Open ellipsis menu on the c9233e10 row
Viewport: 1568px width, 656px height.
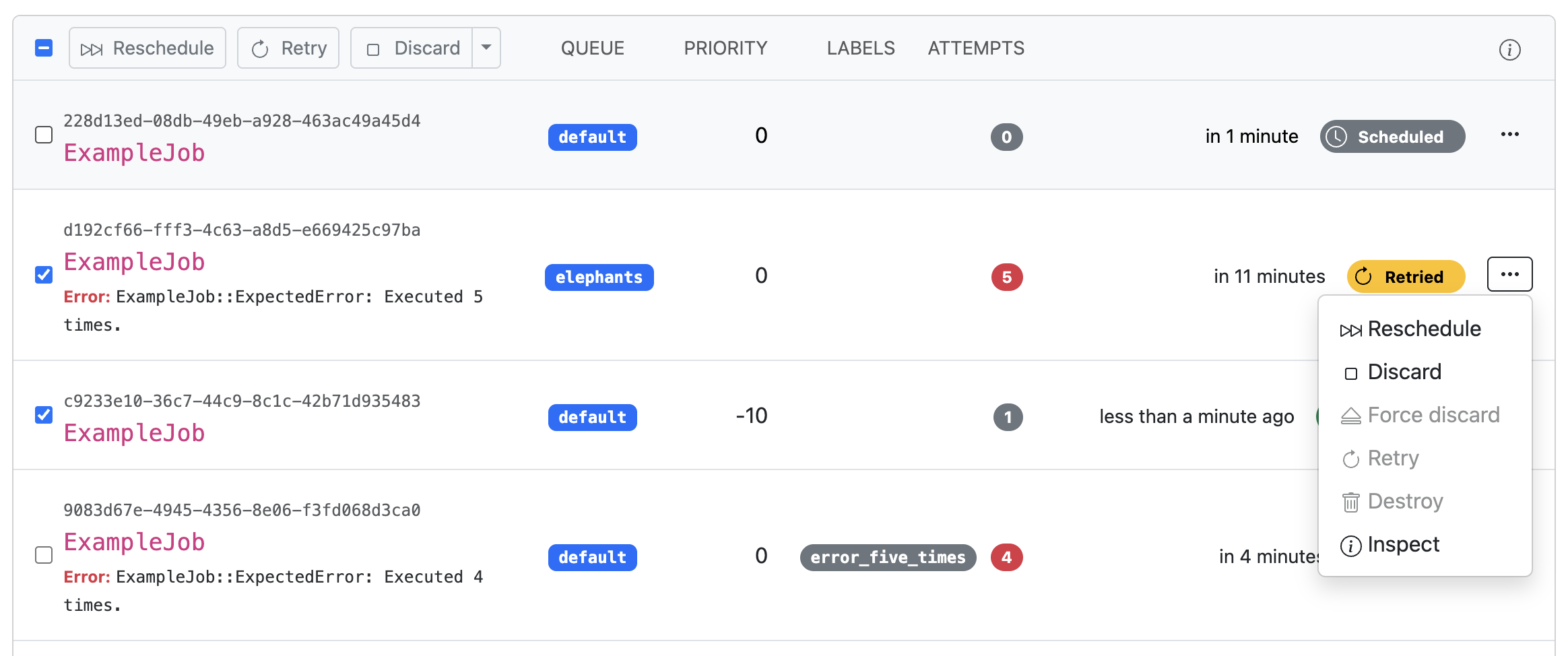click(1509, 416)
